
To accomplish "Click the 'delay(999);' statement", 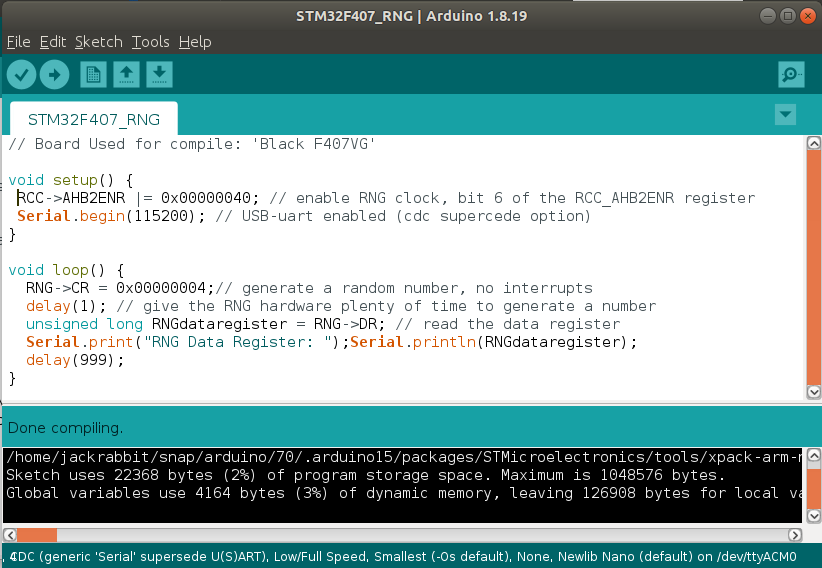I will tap(75, 360).
